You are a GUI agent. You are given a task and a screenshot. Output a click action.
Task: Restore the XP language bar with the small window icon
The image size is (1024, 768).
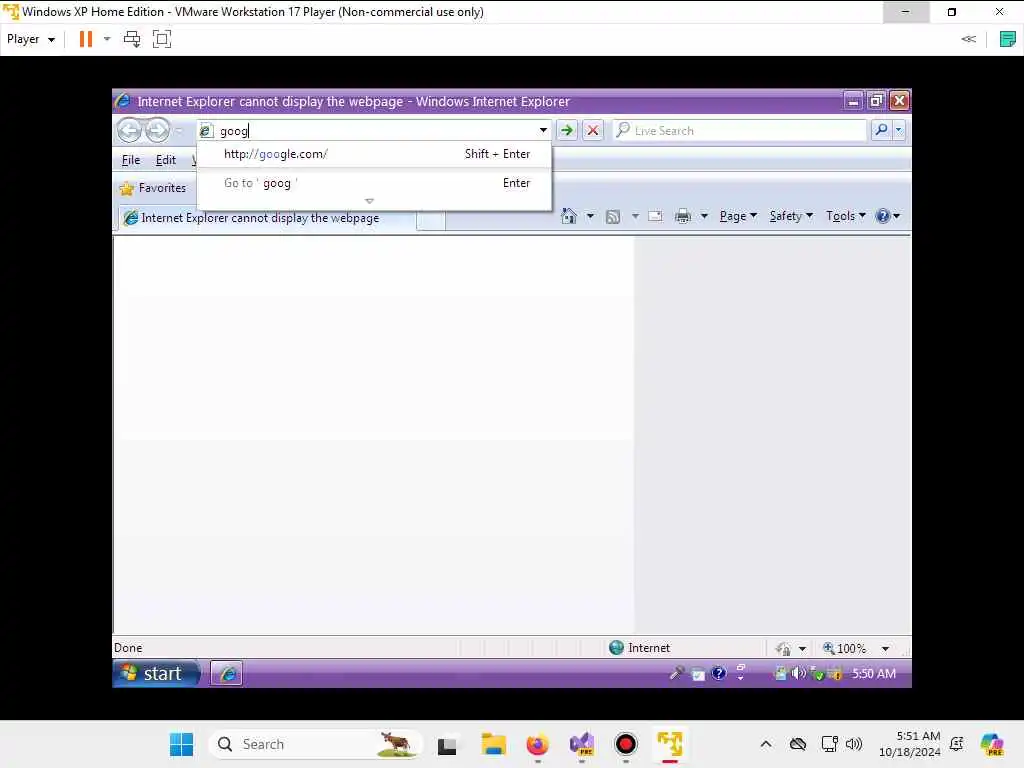(741, 668)
